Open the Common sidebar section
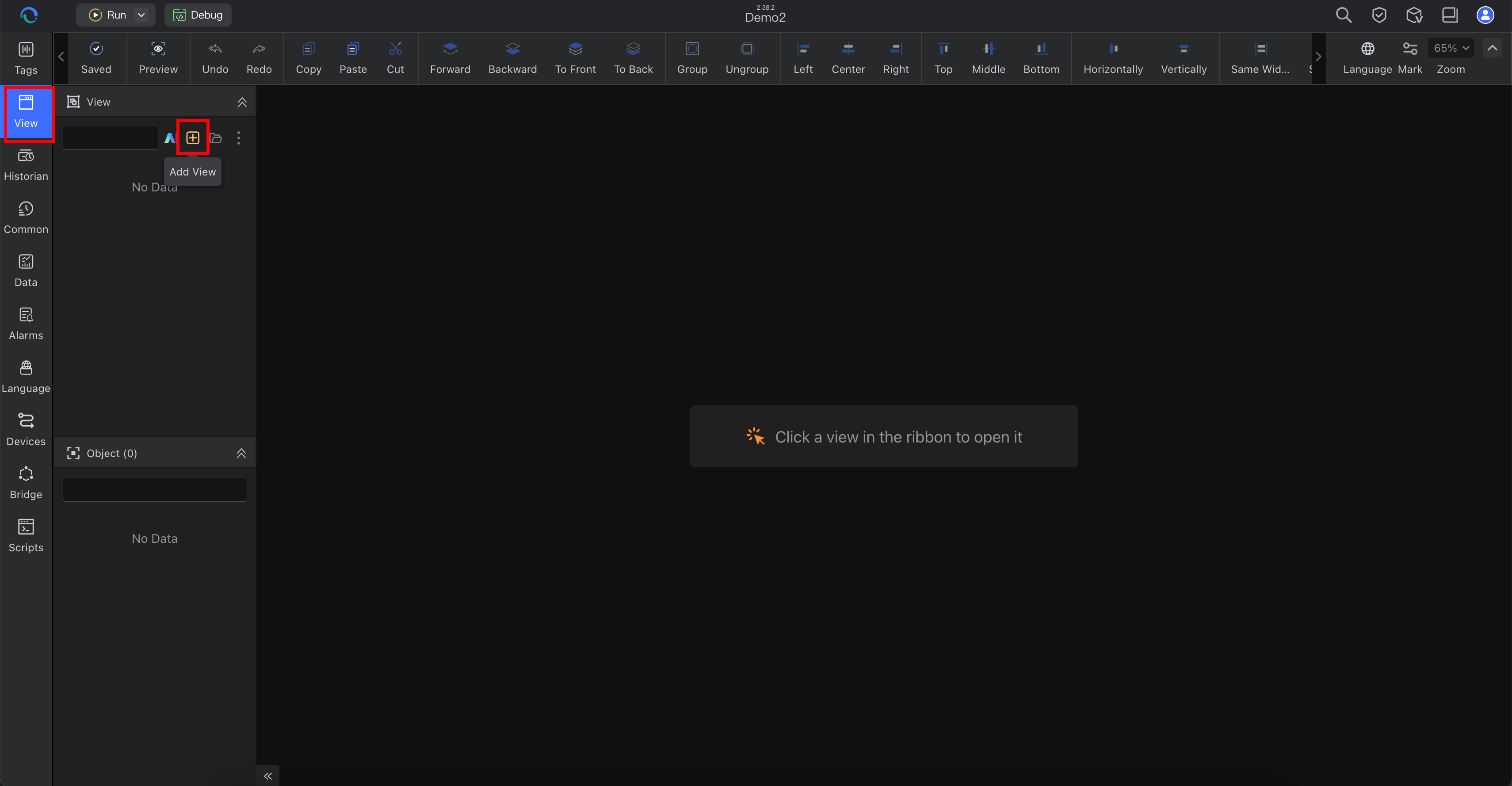This screenshot has width=1512, height=786. pos(26,218)
